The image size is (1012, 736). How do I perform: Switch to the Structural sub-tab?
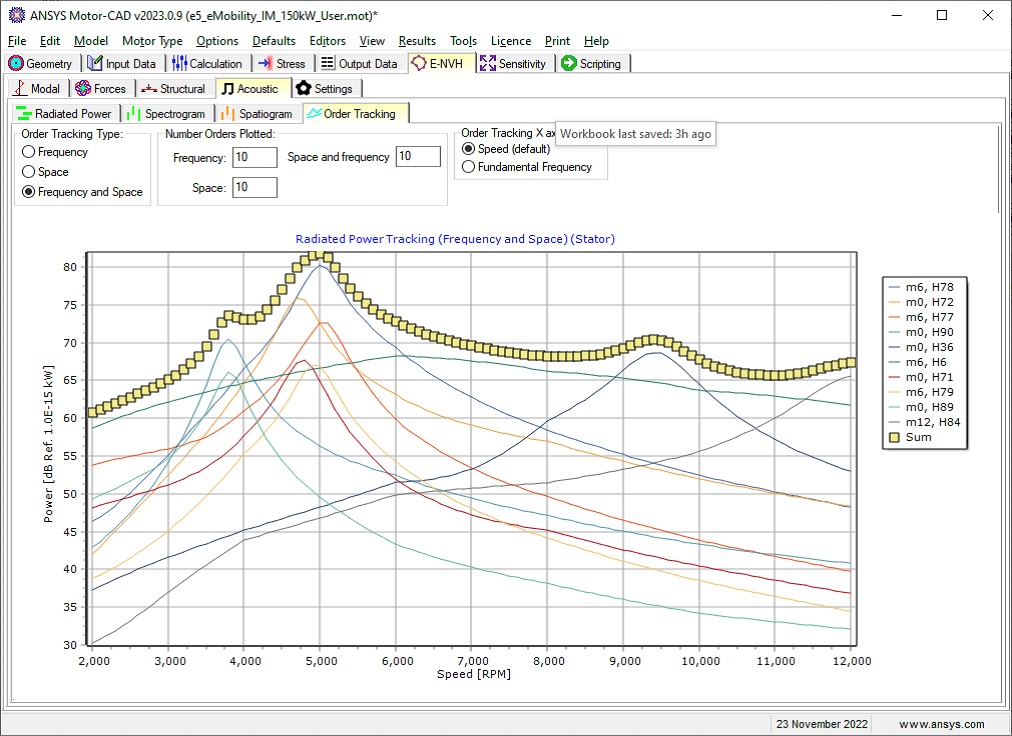click(x=174, y=88)
